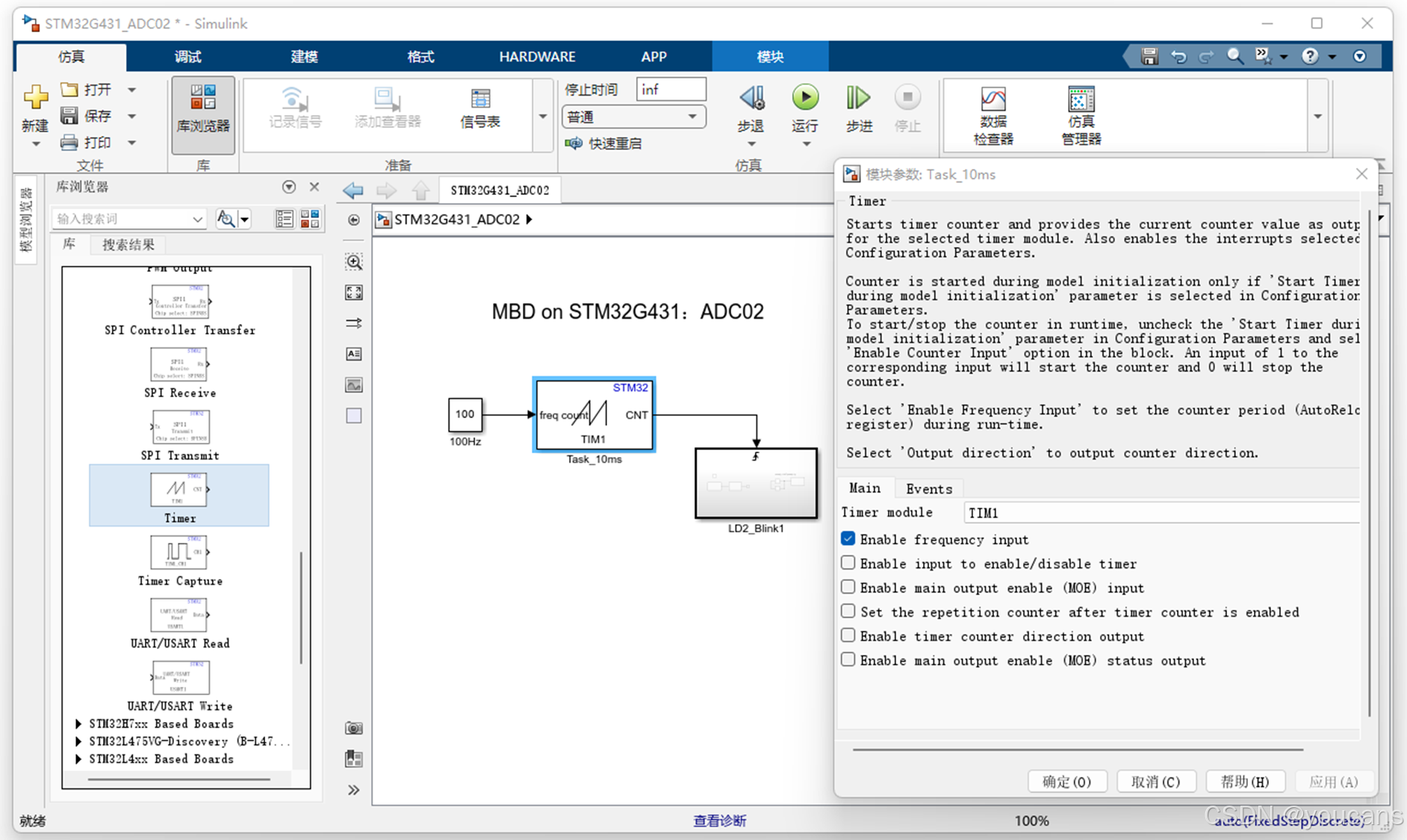Viewport: 1407px width, 840px height.
Task: Check Enable timer counter direction output
Action: 848,635
